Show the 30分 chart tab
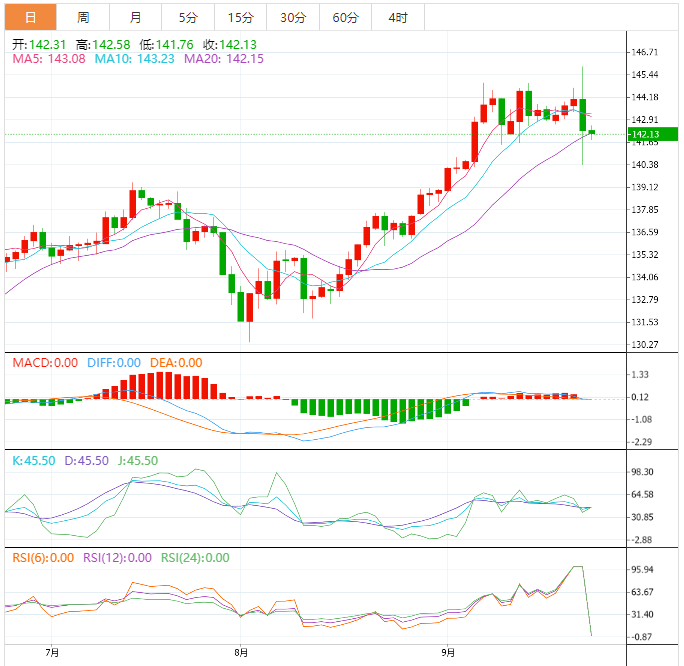The width and height of the screenshot is (684, 666). click(293, 18)
